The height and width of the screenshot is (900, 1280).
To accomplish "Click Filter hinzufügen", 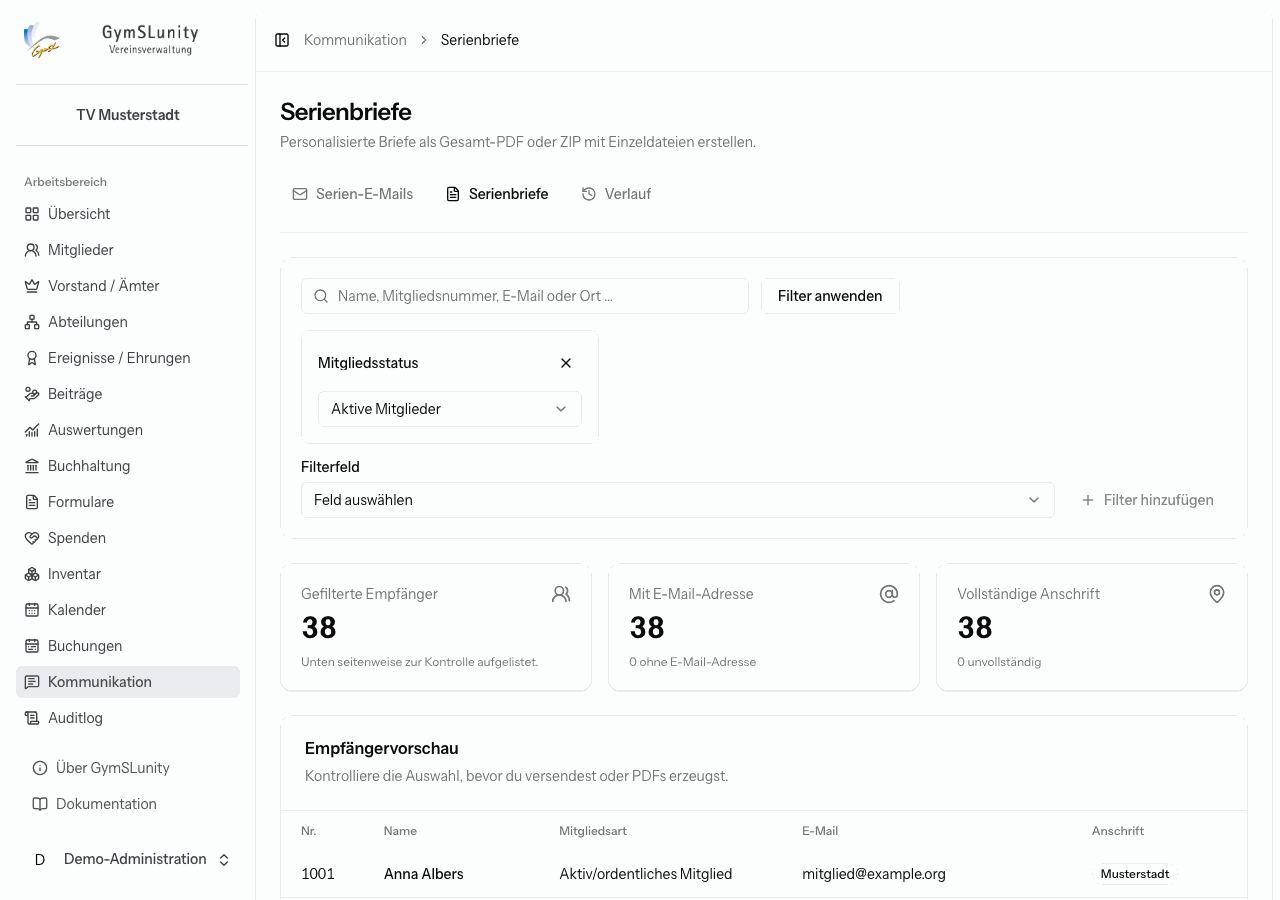I will (1148, 500).
